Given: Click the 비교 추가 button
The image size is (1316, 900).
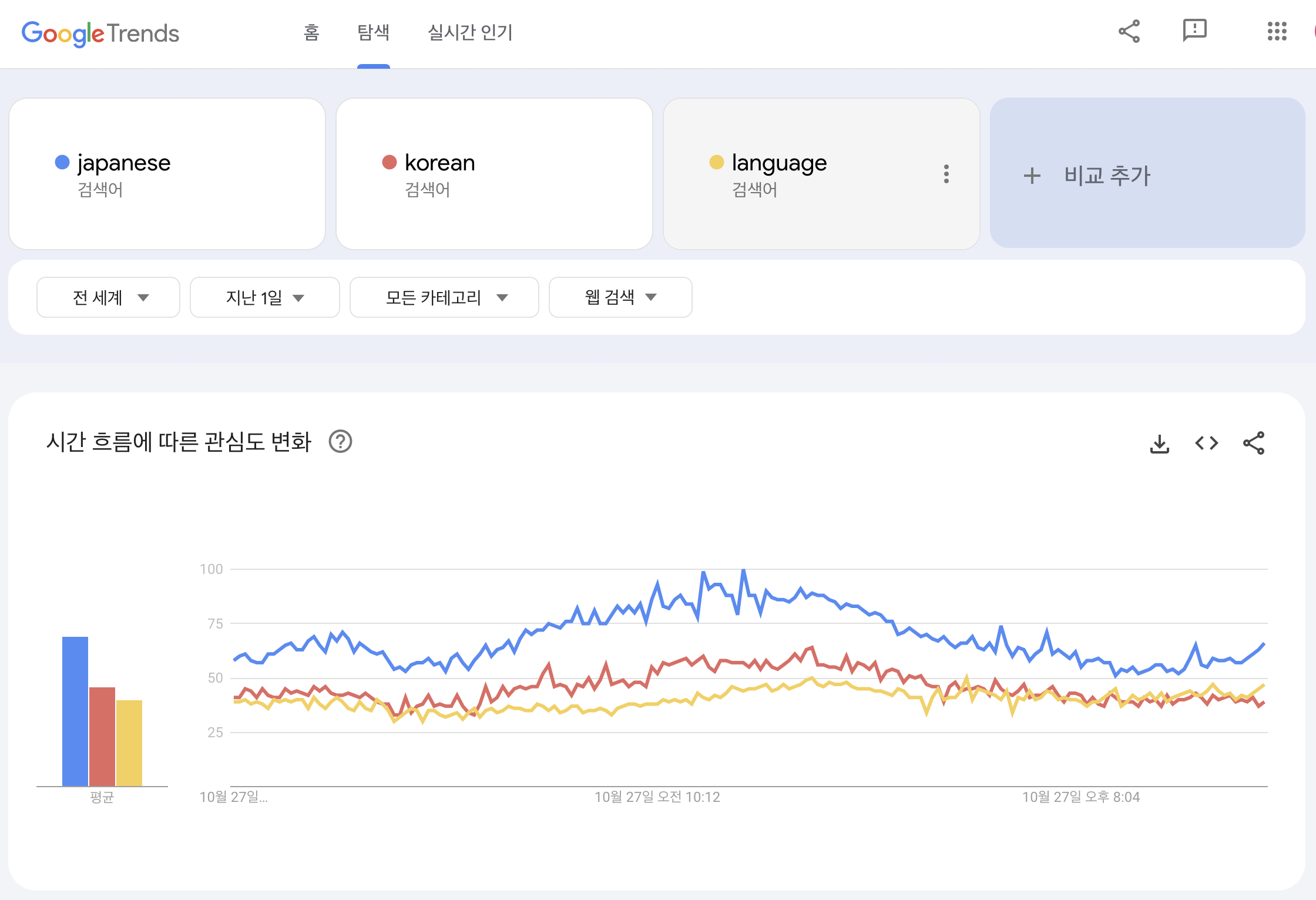Looking at the screenshot, I should click(1147, 174).
